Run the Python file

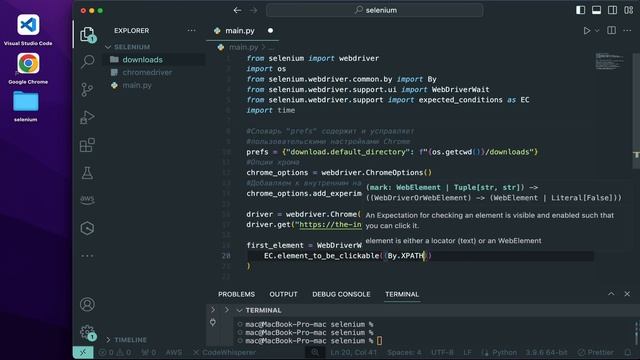[587, 31]
